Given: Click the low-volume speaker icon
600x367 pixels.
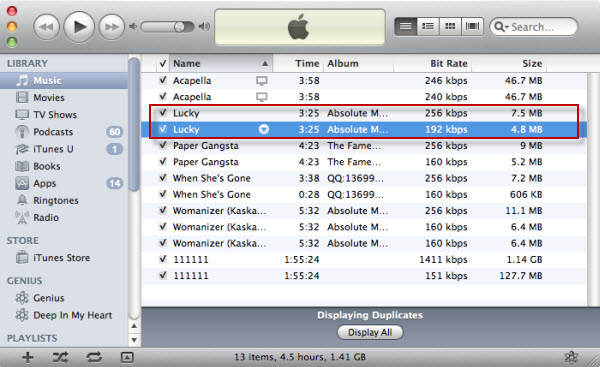Looking at the screenshot, I should 132,27.
